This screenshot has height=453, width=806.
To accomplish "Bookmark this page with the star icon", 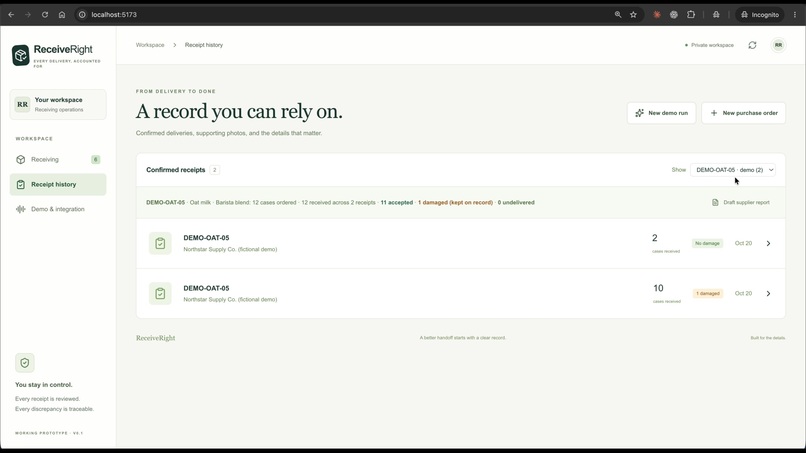I will (633, 15).
